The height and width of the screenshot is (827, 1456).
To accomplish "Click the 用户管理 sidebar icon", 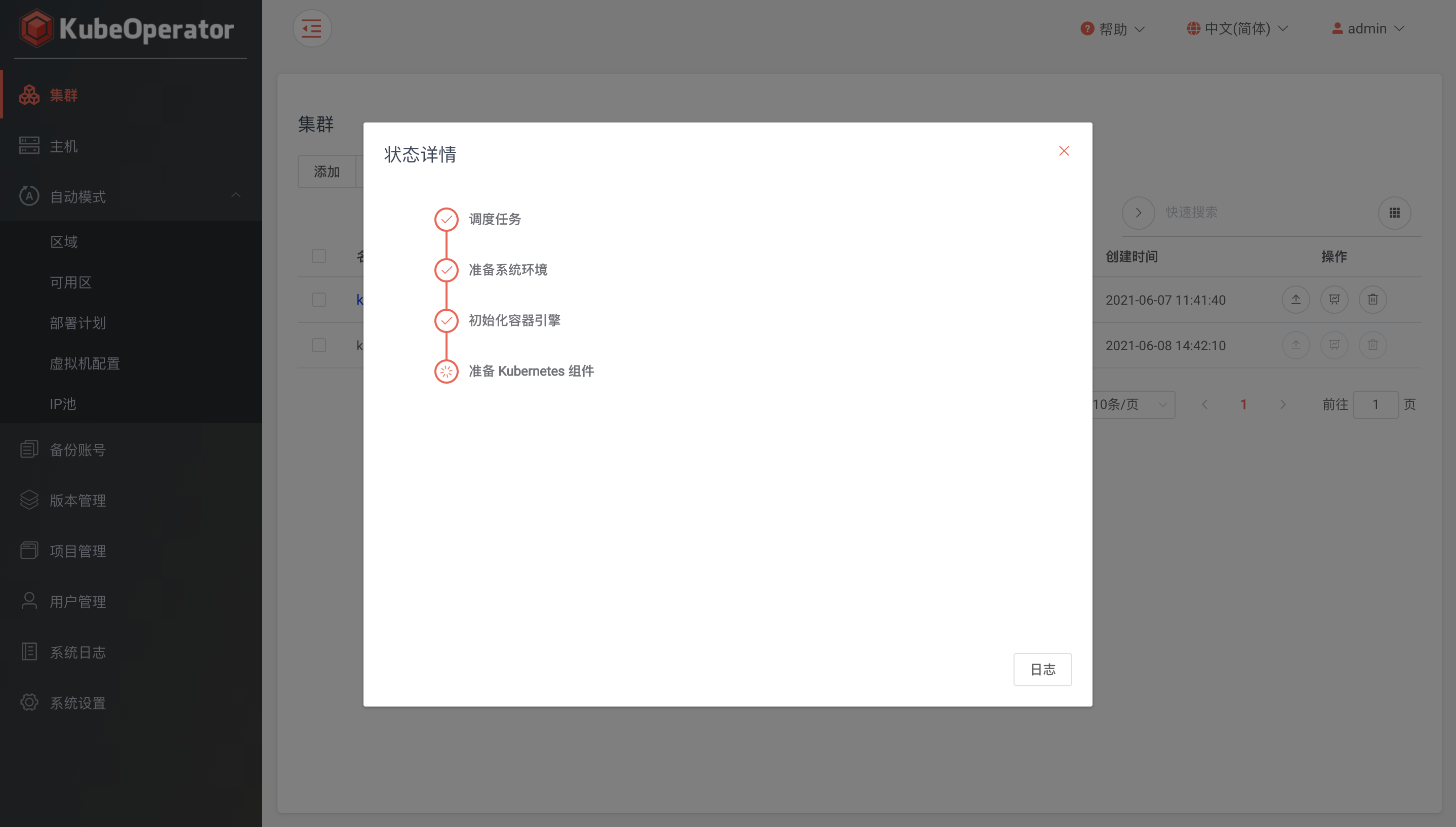I will 29,600.
